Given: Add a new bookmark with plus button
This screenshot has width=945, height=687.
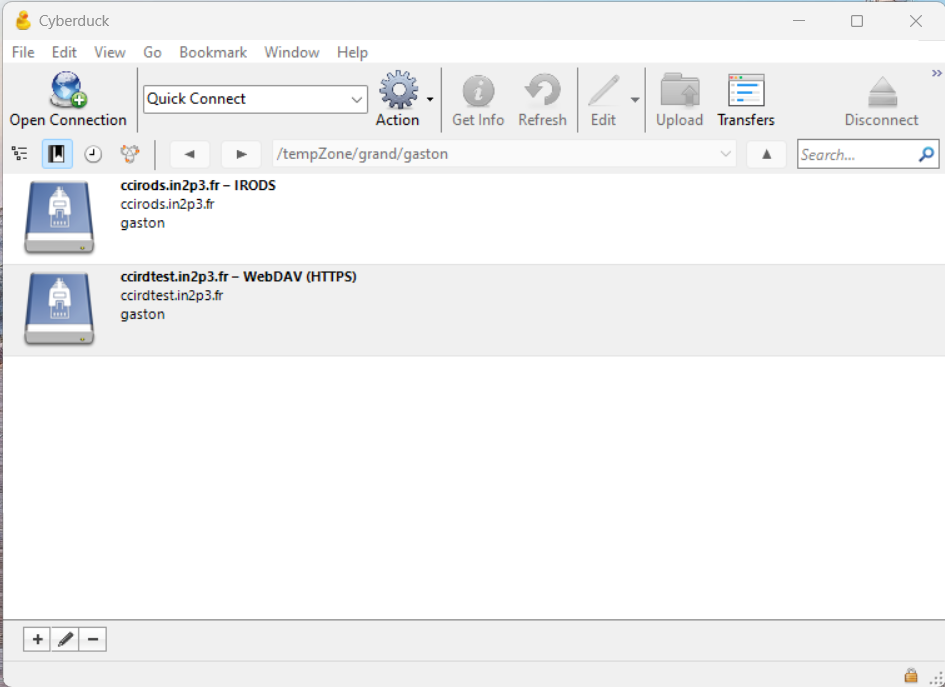Looking at the screenshot, I should 37,639.
